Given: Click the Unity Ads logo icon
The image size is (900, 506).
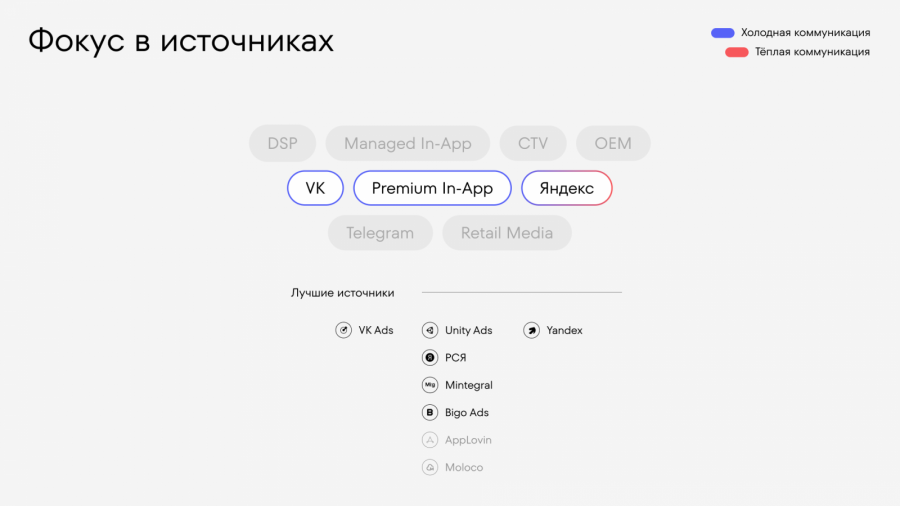Looking at the screenshot, I should pos(430,330).
